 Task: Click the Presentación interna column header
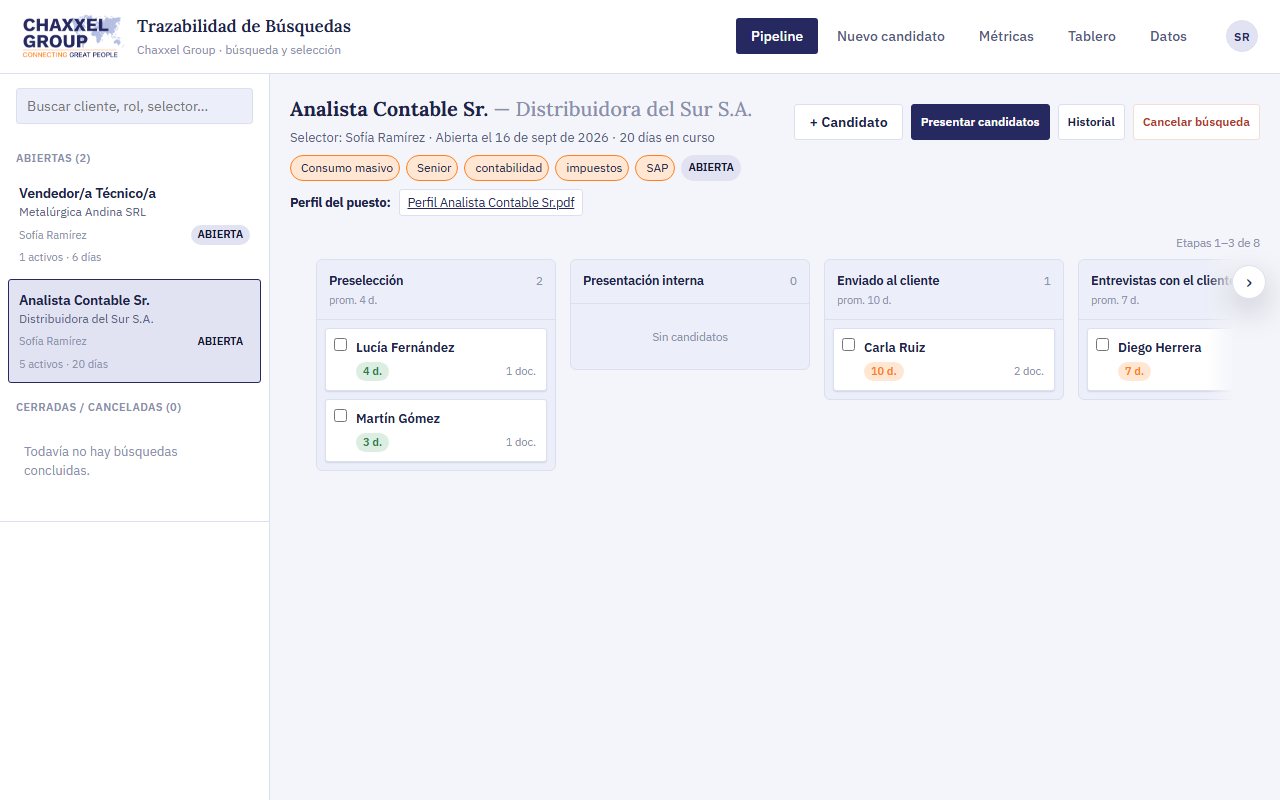click(690, 281)
